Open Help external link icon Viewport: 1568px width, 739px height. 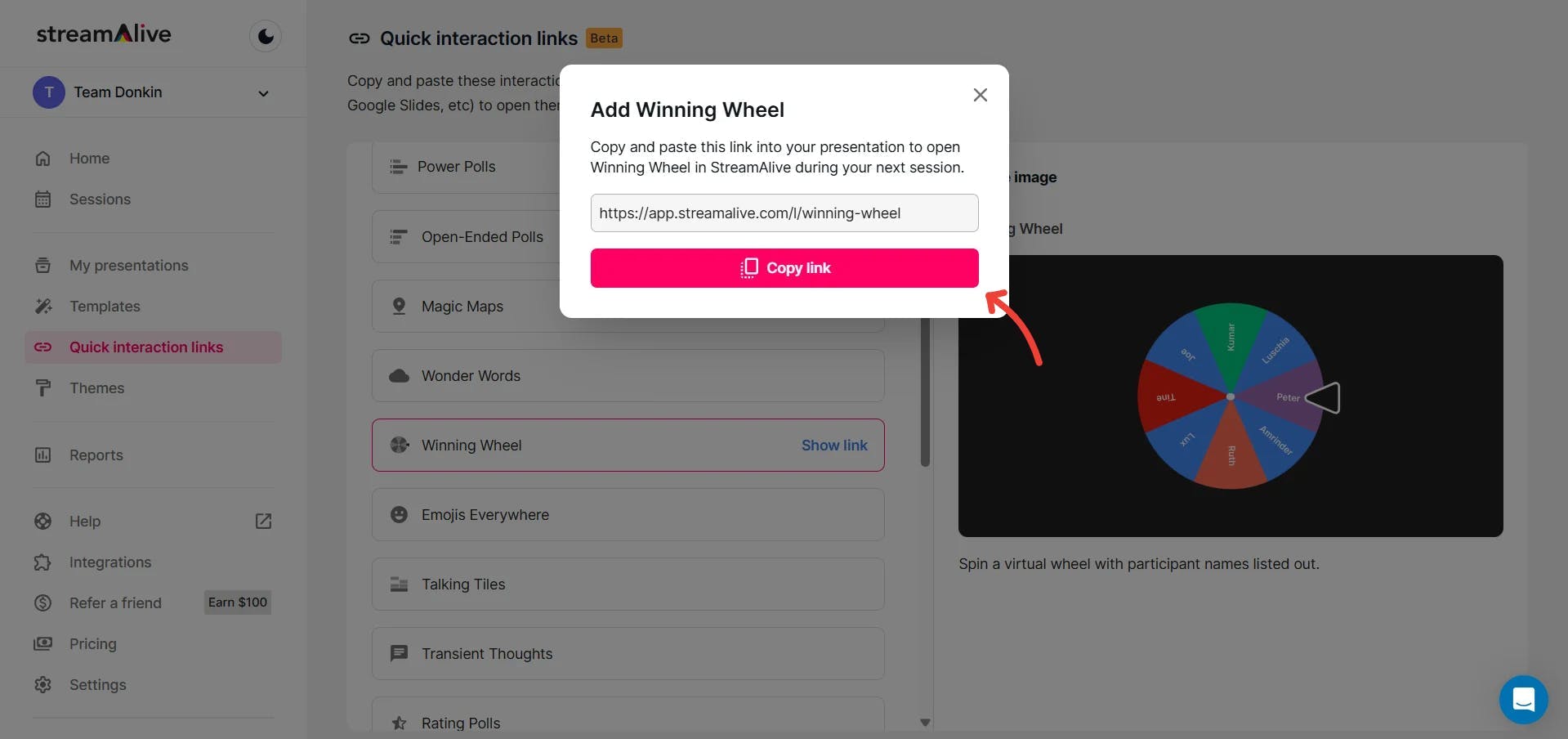pyautogui.click(x=263, y=522)
